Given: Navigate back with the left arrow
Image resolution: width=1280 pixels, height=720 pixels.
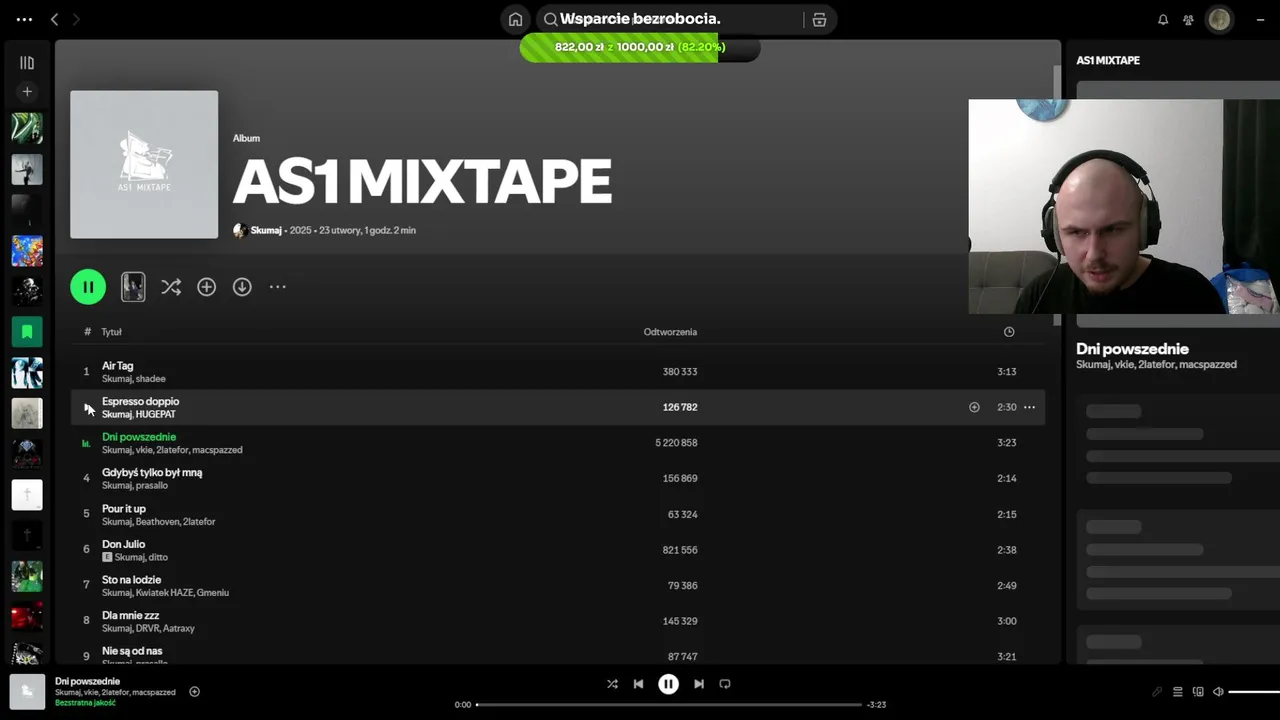Looking at the screenshot, I should [54, 19].
